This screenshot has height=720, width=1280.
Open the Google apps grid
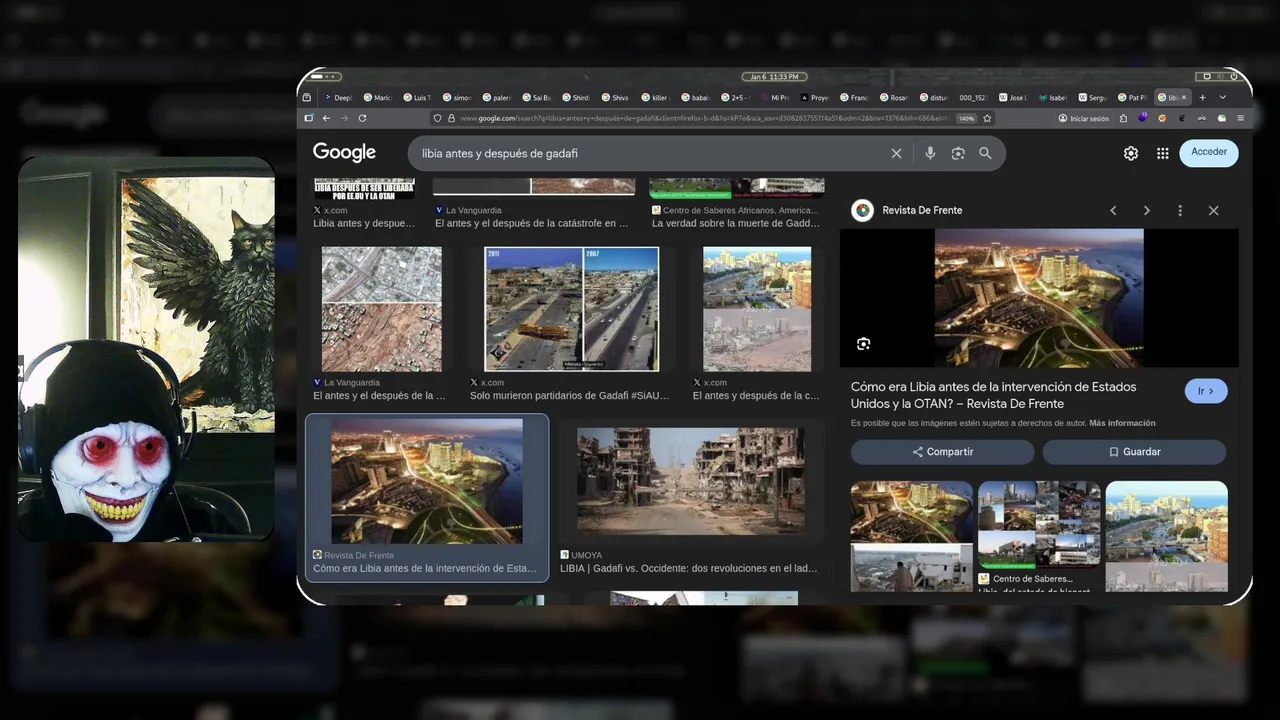[x=1162, y=153]
